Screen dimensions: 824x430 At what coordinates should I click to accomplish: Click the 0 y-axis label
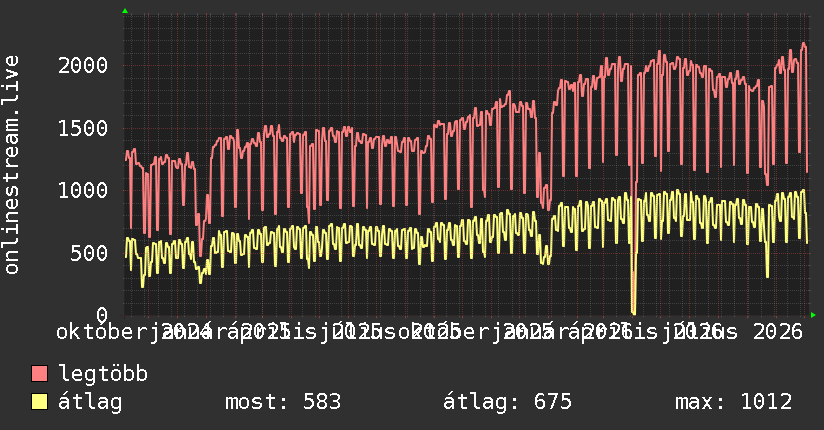tap(102, 315)
